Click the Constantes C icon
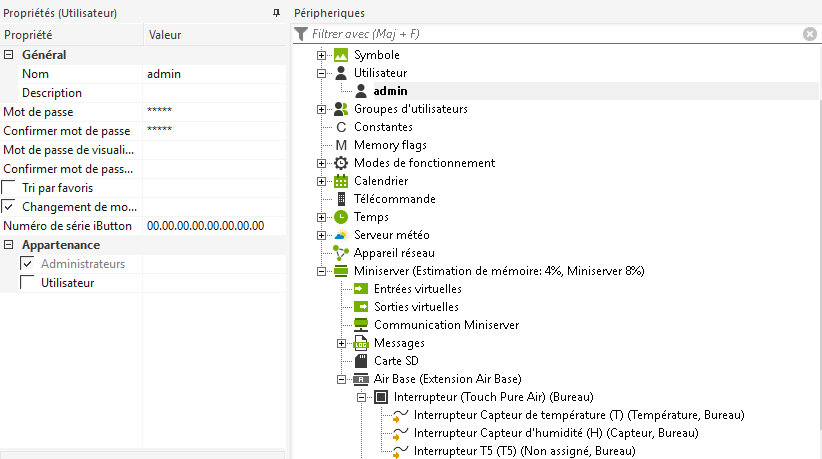This screenshot has height=459, width=822. 341,127
